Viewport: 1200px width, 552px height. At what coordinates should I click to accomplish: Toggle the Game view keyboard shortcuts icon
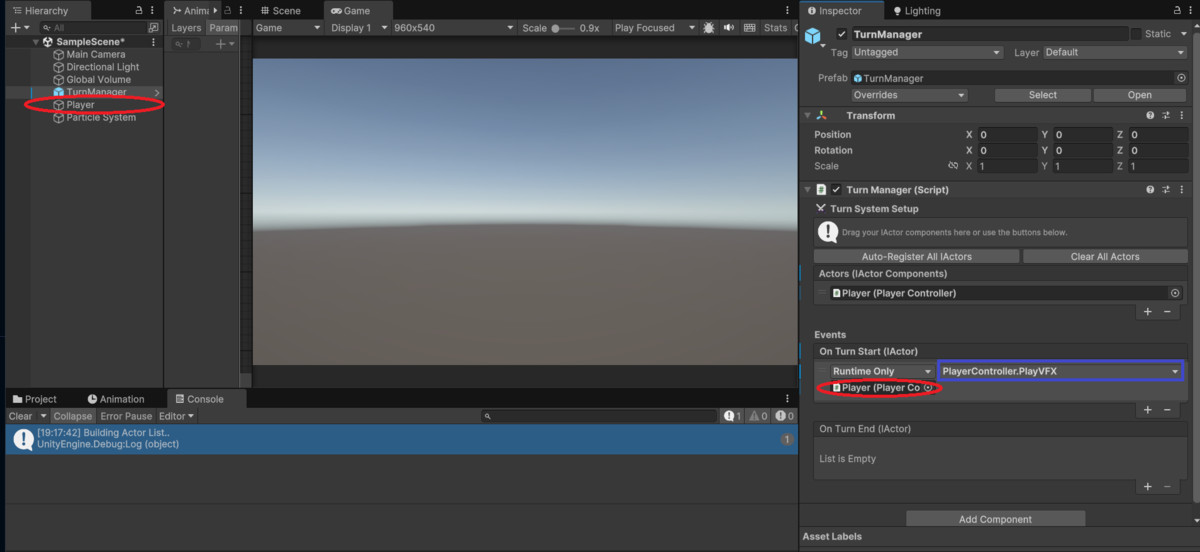pos(749,28)
